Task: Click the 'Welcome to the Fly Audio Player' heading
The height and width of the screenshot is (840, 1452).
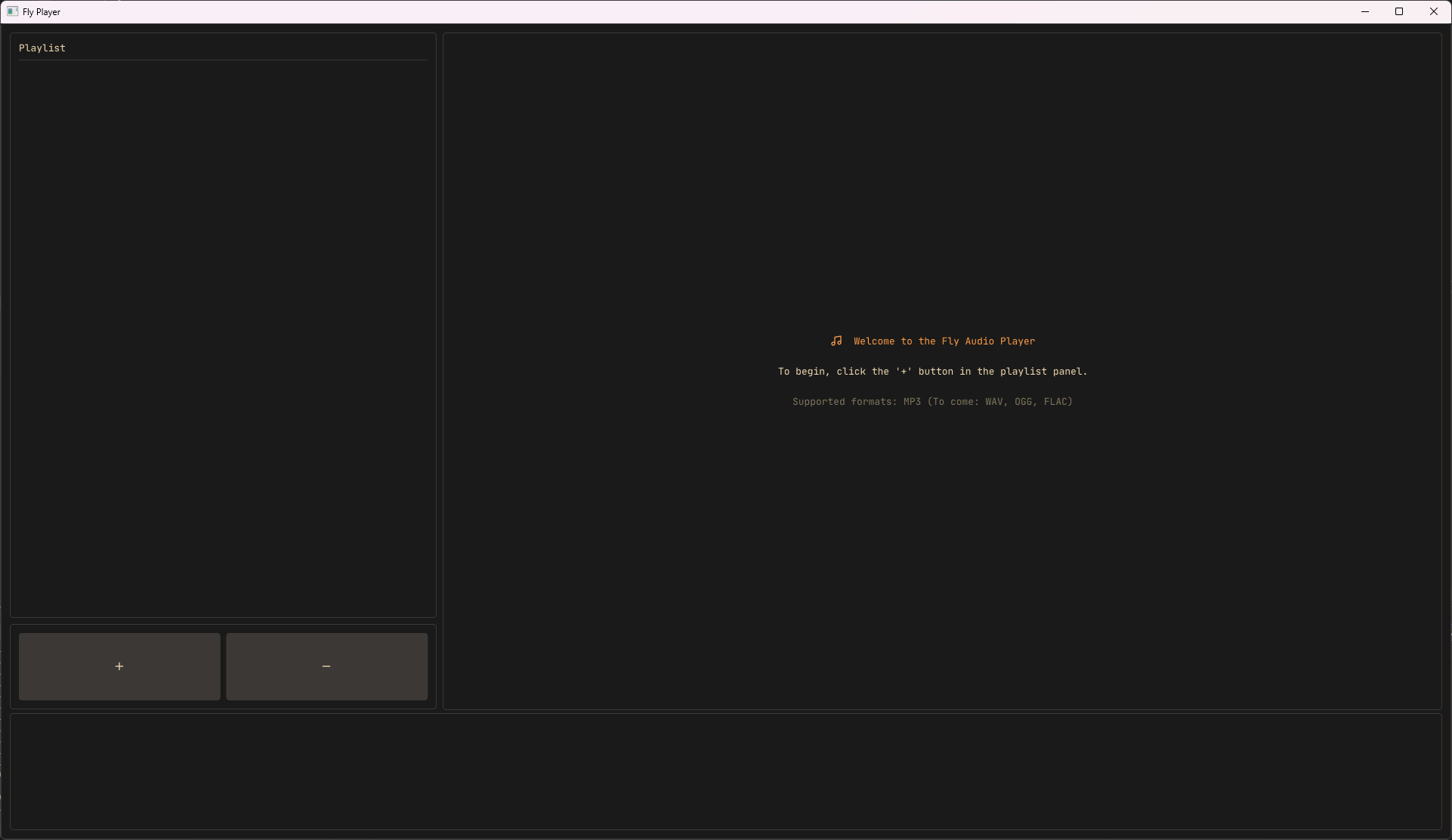Action: (944, 341)
